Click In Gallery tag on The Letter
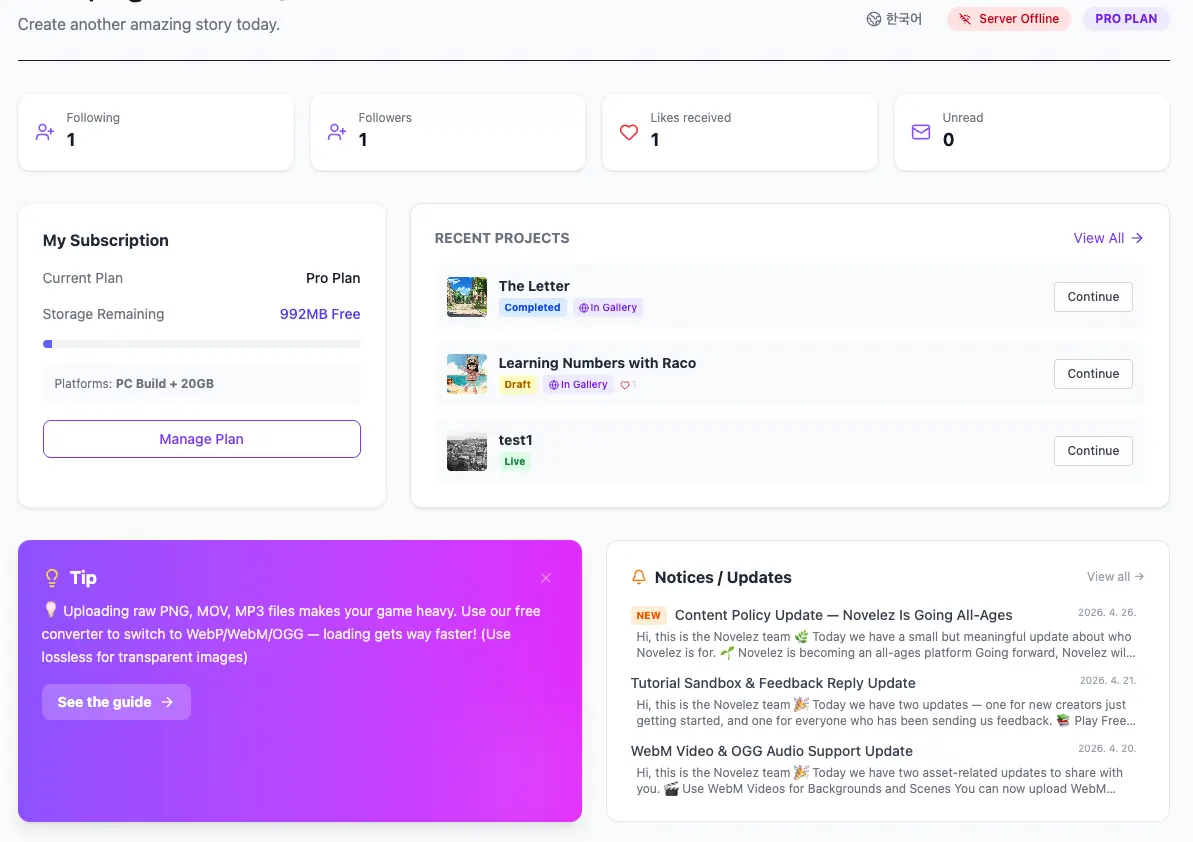1193x842 pixels. (608, 307)
